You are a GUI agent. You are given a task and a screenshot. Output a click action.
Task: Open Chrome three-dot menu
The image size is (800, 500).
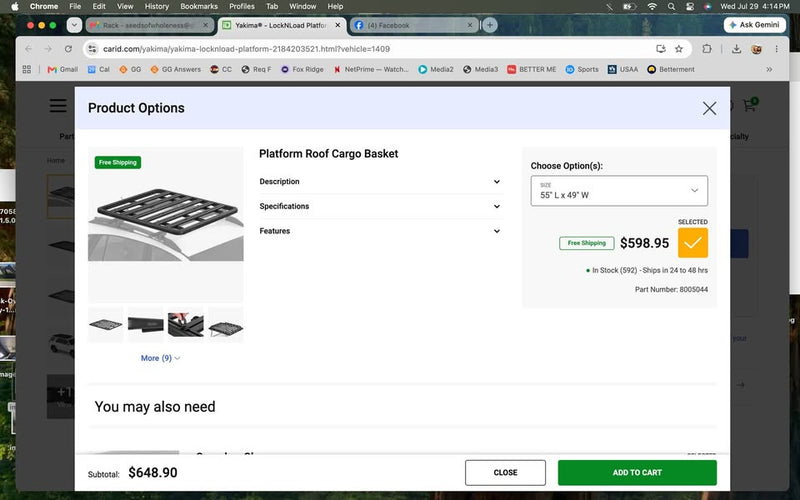[776, 49]
